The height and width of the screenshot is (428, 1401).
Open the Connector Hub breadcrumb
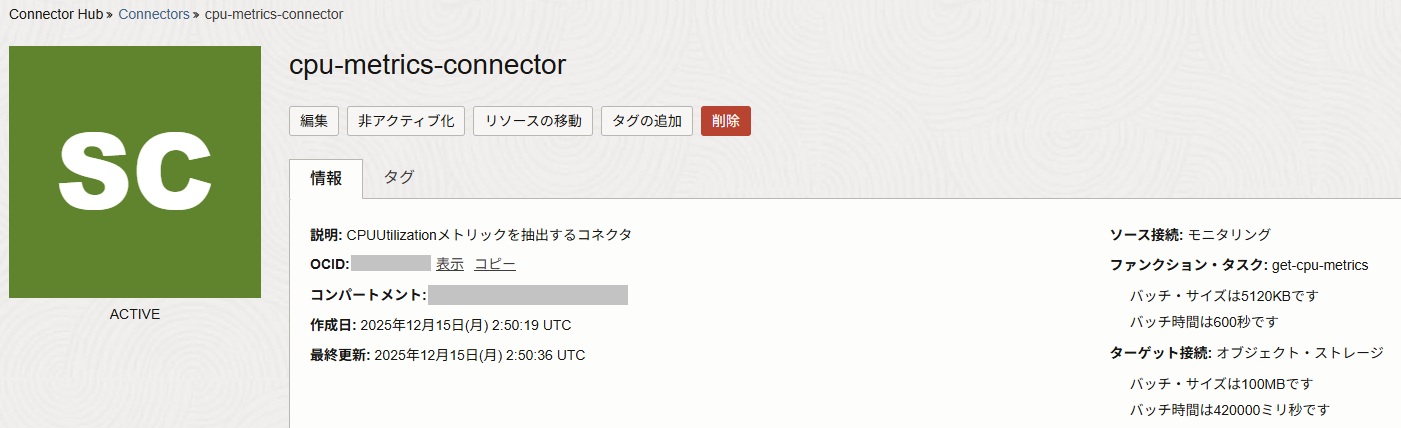(56, 15)
